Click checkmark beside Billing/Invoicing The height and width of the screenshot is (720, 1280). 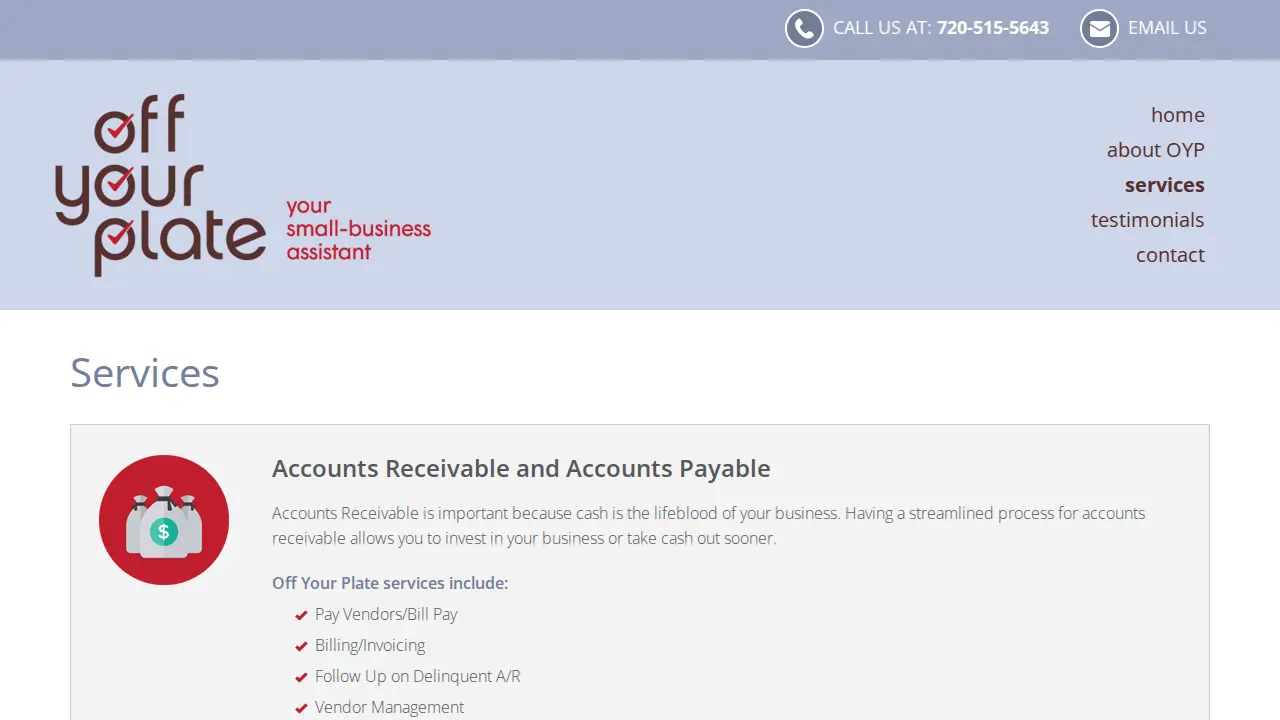[x=301, y=646]
